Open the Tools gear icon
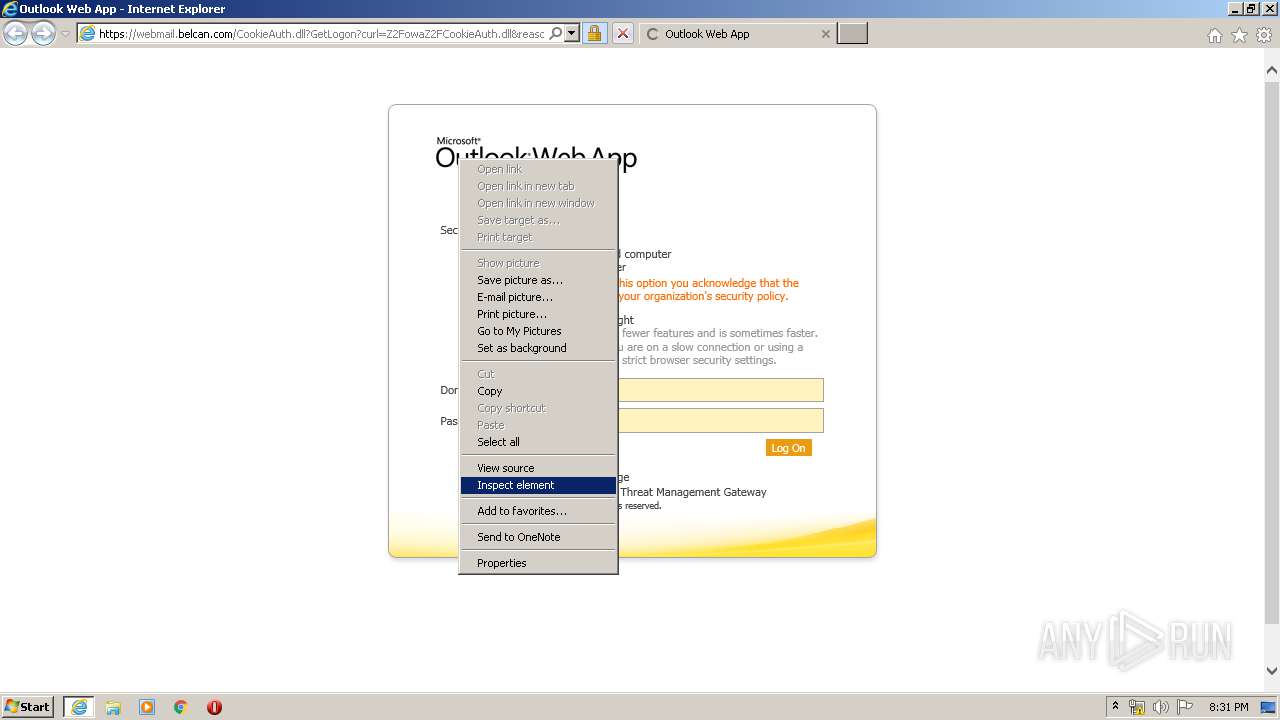Viewport: 1280px width, 720px height. (x=1264, y=35)
